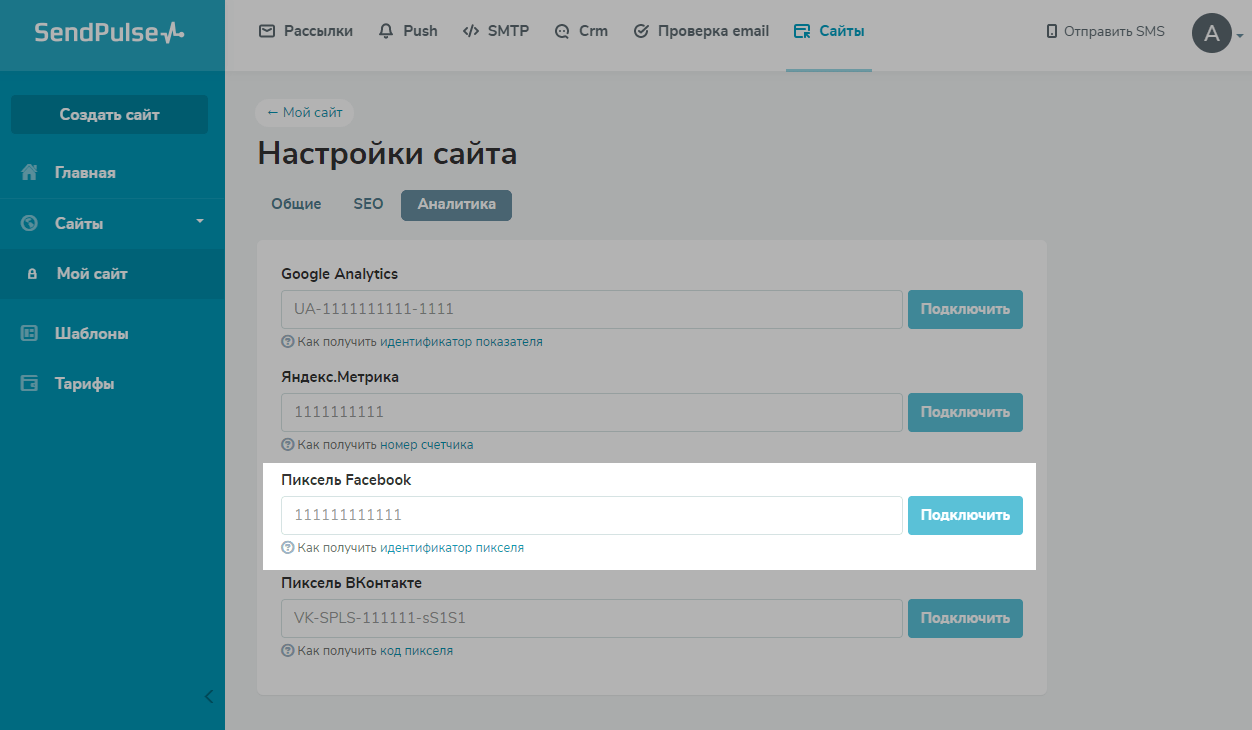Open the Рассылки menu item
This screenshot has width=1252, height=730.
click(306, 31)
